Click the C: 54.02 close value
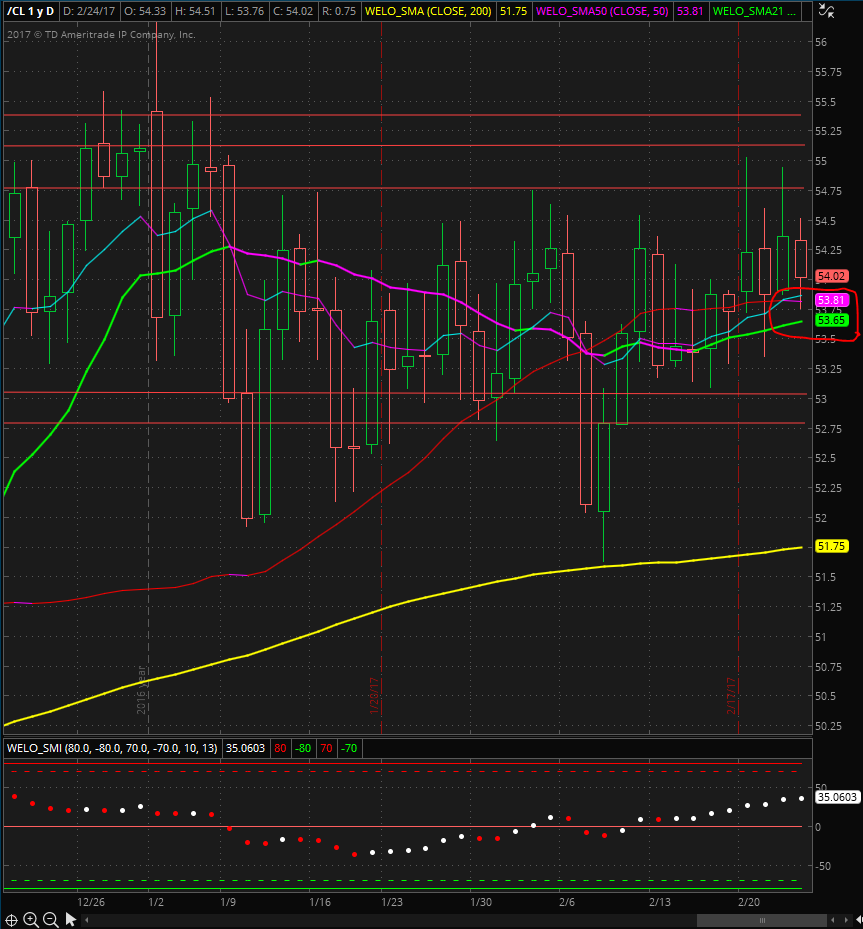Screen dimensions: 863x929 (x=293, y=11)
